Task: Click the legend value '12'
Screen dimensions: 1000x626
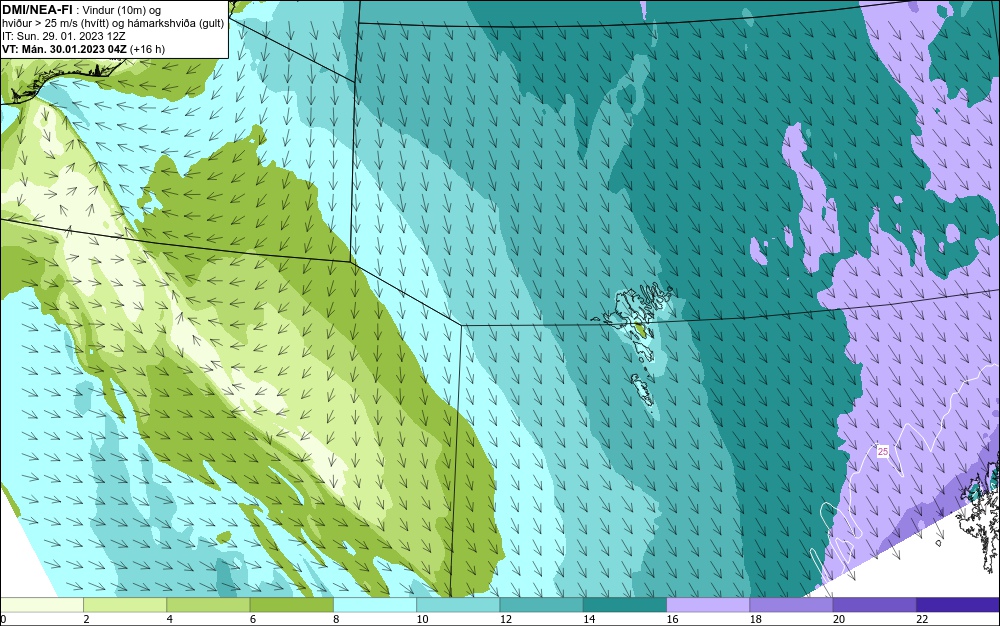Action: tap(506, 619)
